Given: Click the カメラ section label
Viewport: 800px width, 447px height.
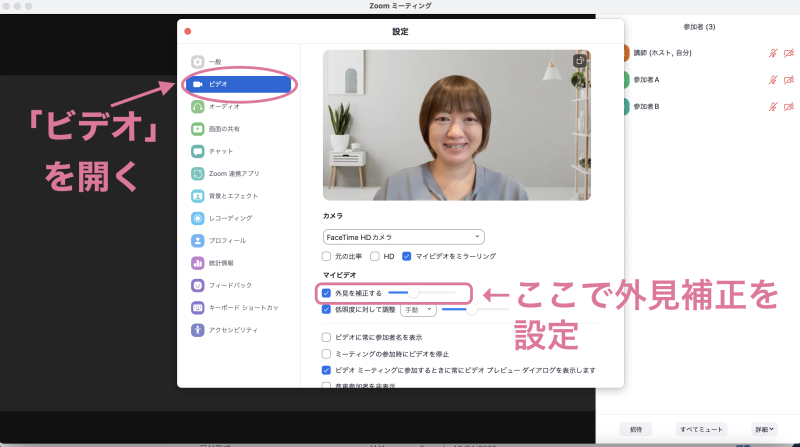Looking at the screenshot, I should point(333,216).
